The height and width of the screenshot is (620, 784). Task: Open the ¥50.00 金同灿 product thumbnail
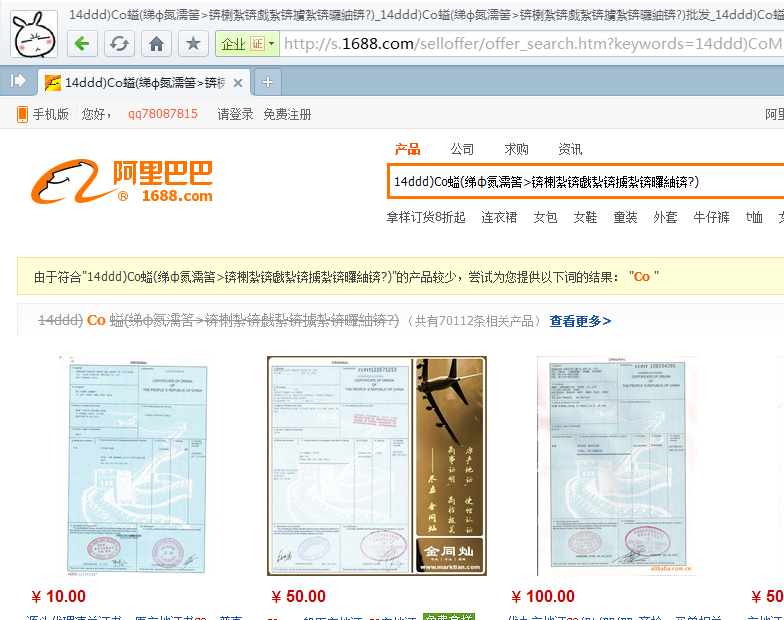(376, 466)
